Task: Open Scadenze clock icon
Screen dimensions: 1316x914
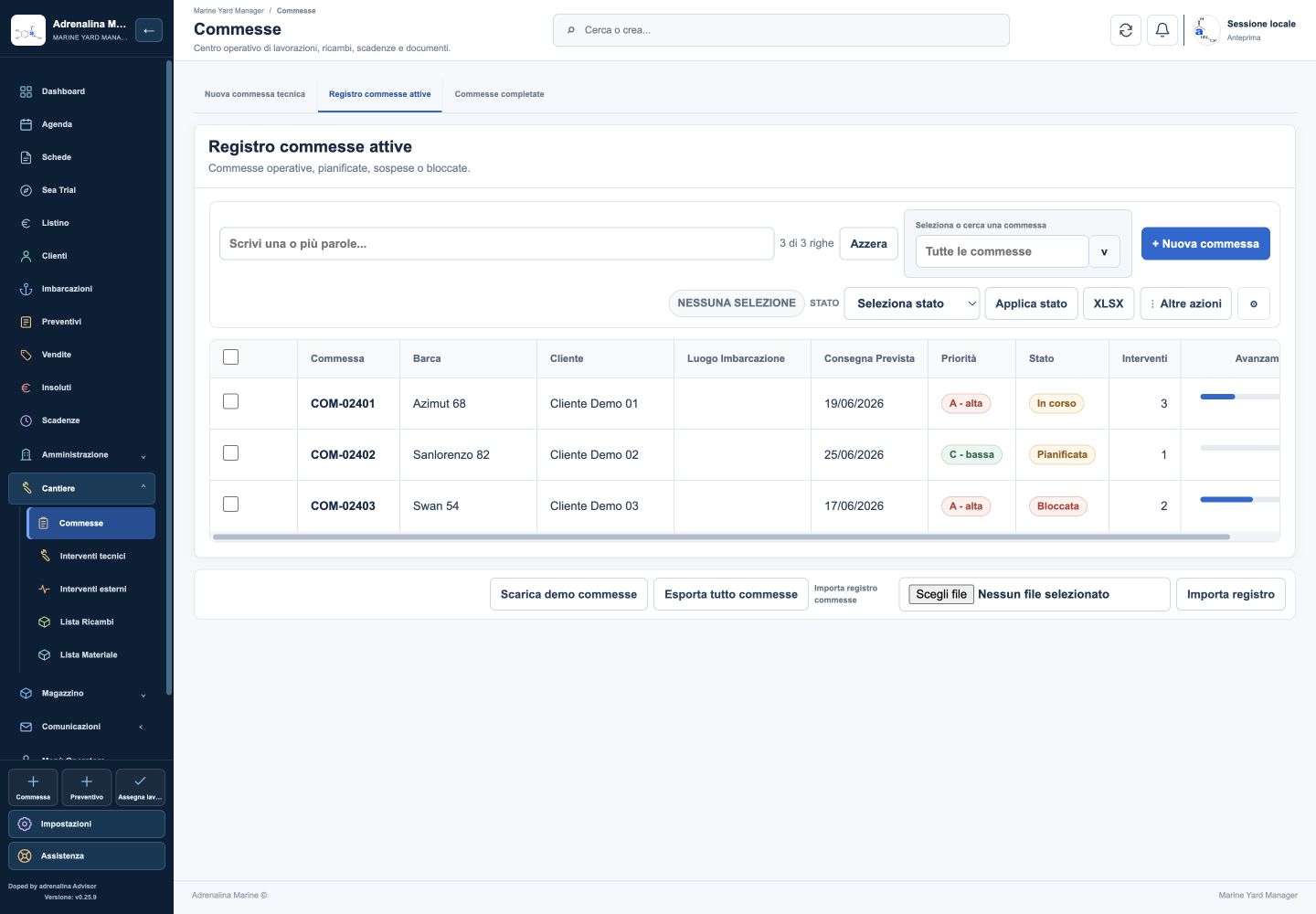Action: point(26,420)
